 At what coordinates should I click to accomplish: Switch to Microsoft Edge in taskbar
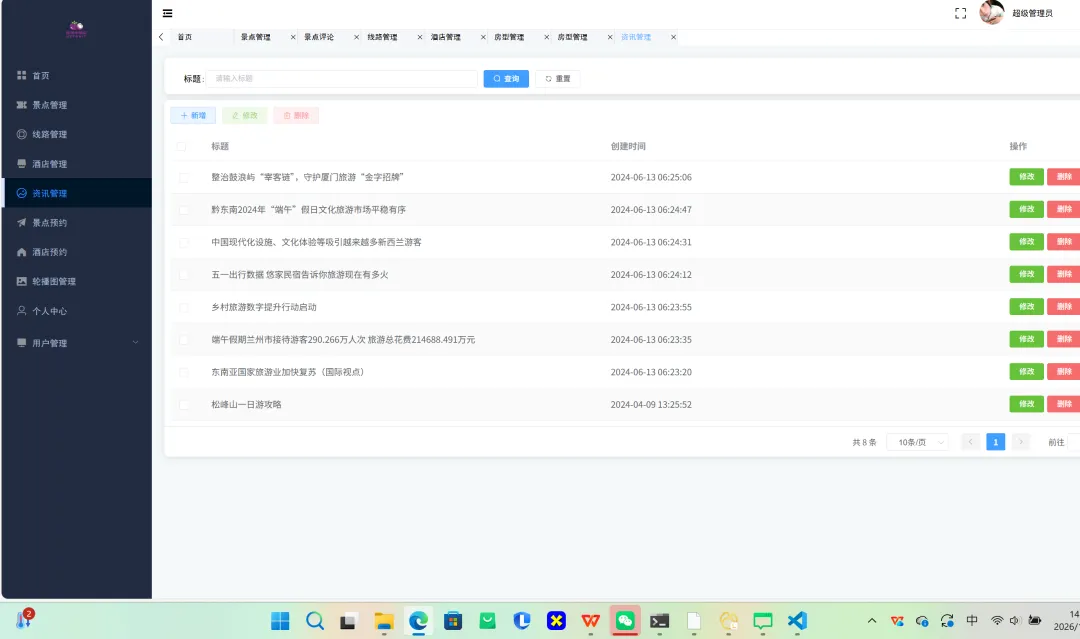pyautogui.click(x=418, y=621)
